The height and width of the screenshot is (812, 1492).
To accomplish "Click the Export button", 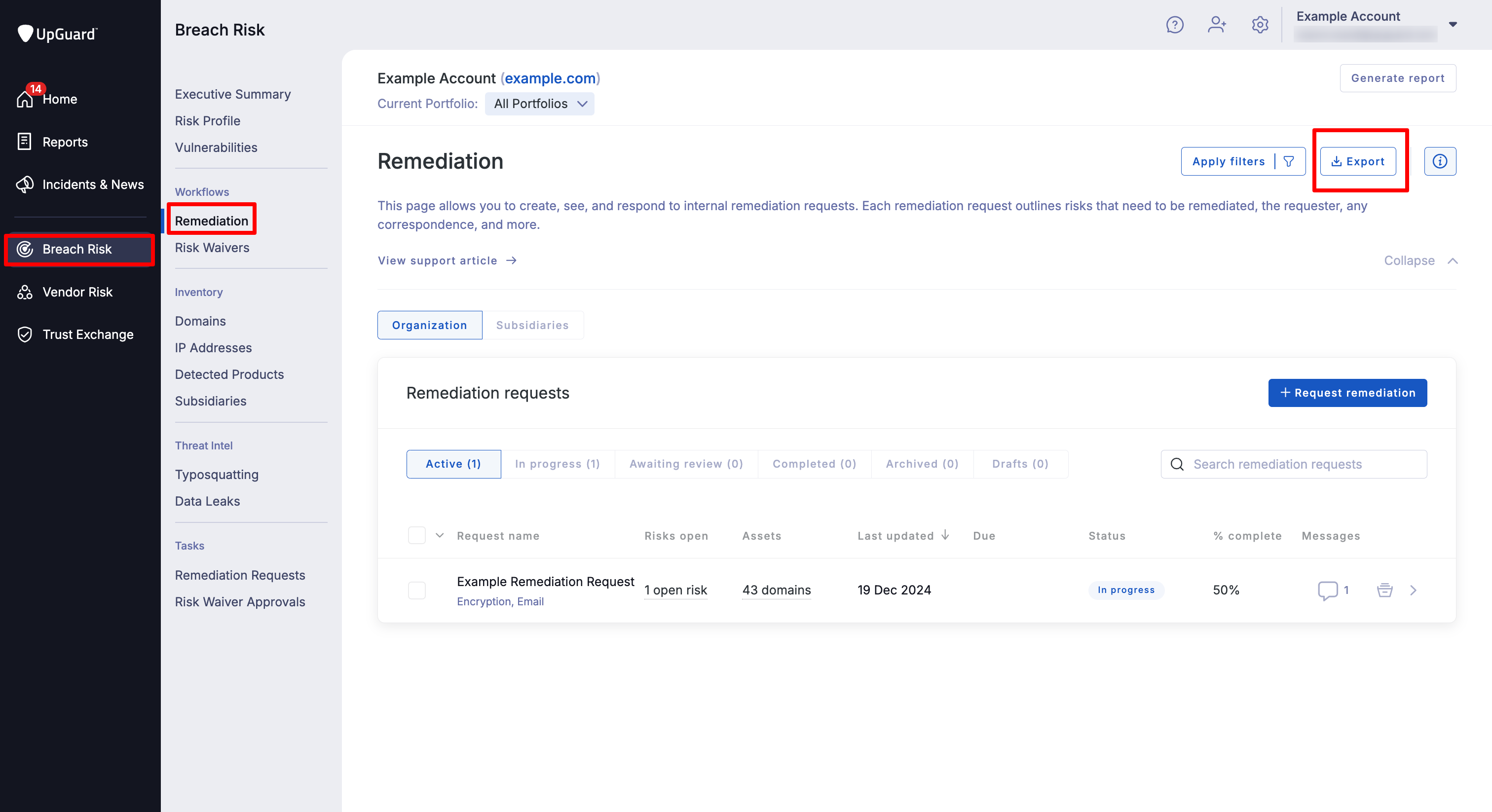I will [x=1358, y=161].
